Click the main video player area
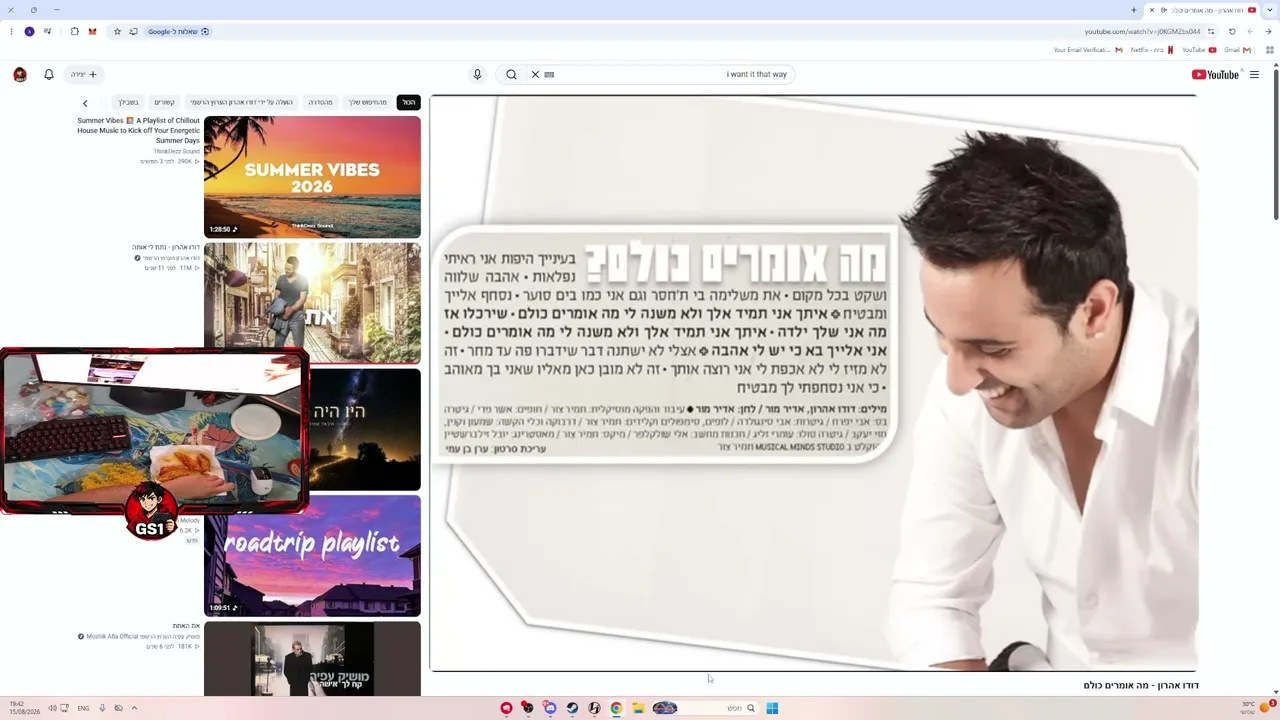Viewport: 1280px width, 720px height. click(x=814, y=383)
